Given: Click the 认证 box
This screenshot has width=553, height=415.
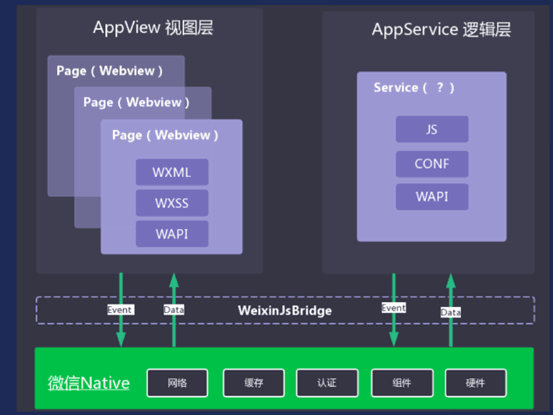Looking at the screenshot, I should pos(327,383).
